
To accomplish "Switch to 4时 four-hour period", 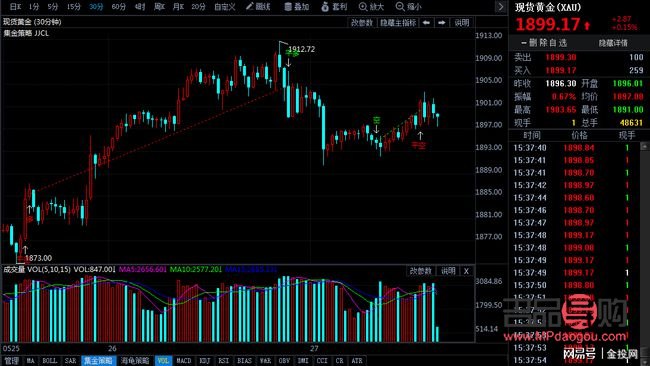I will point(140,7).
